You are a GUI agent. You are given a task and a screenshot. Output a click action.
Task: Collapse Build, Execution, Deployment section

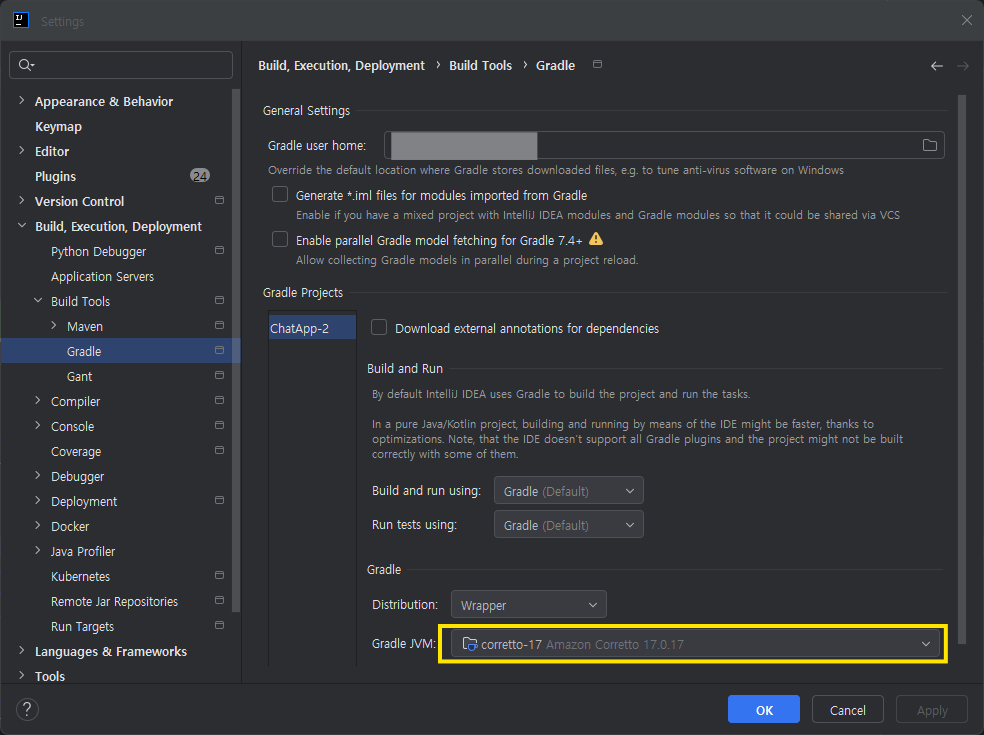(22, 225)
